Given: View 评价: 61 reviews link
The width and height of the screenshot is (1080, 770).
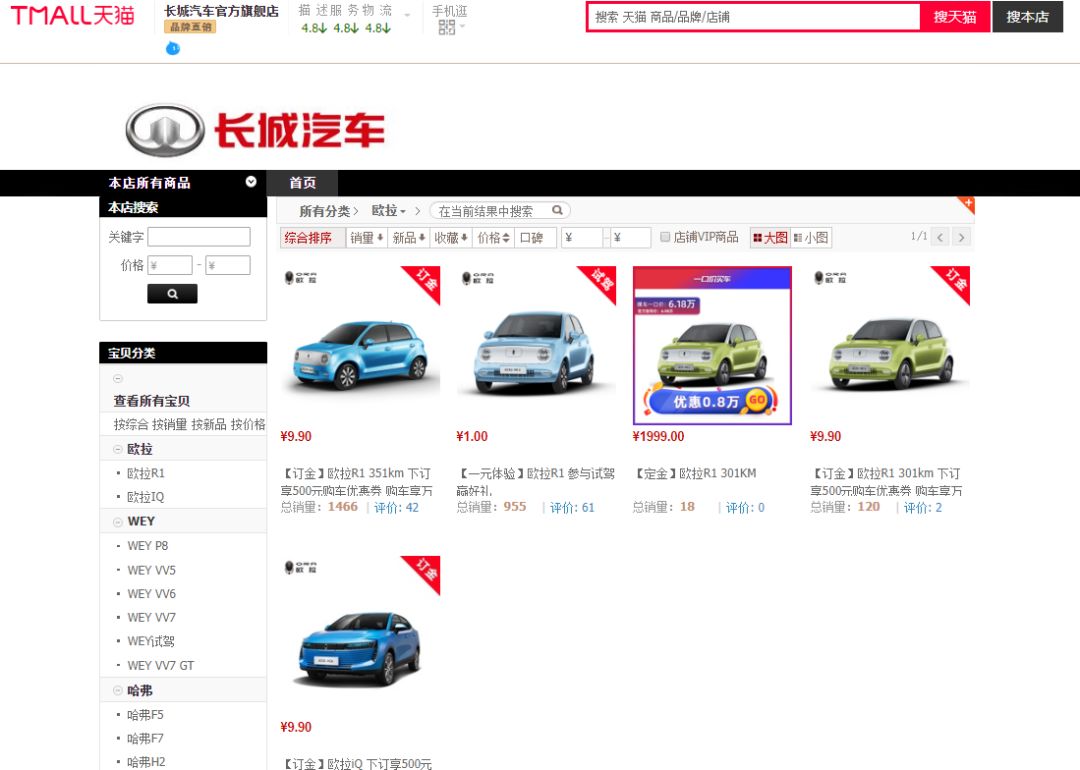Looking at the screenshot, I should [572, 508].
